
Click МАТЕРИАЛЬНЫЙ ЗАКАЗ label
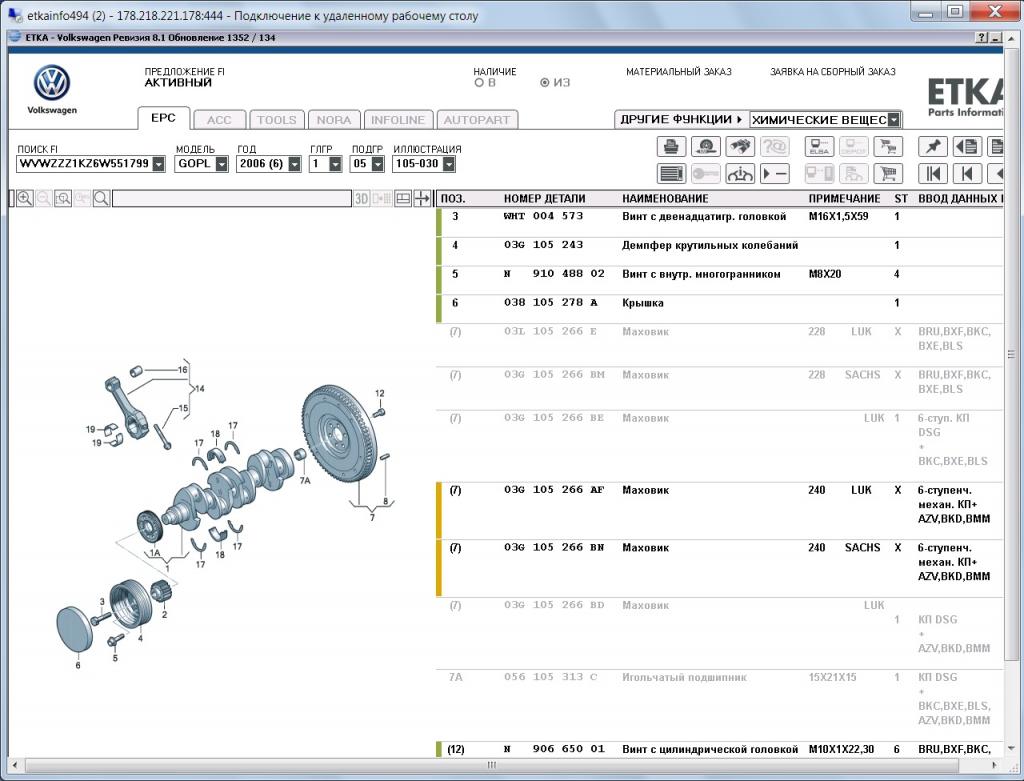pos(679,72)
